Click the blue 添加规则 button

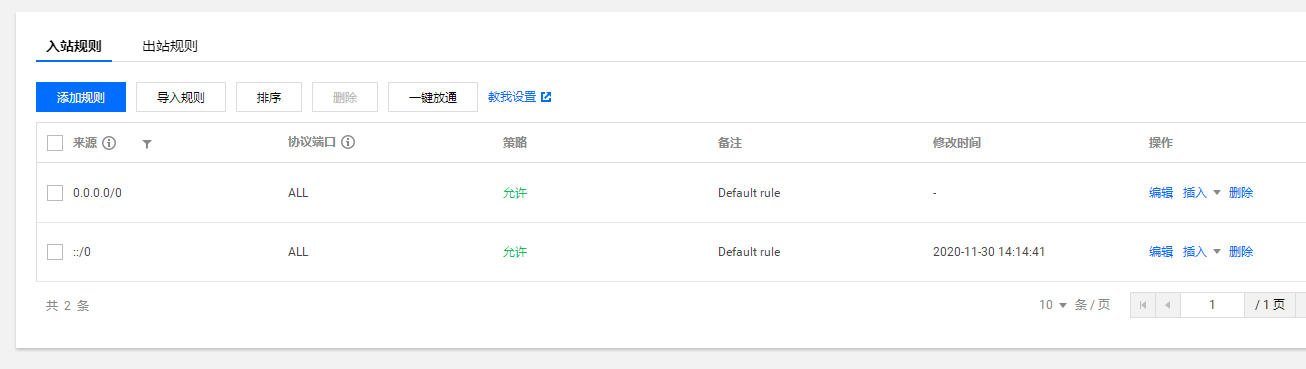81,97
